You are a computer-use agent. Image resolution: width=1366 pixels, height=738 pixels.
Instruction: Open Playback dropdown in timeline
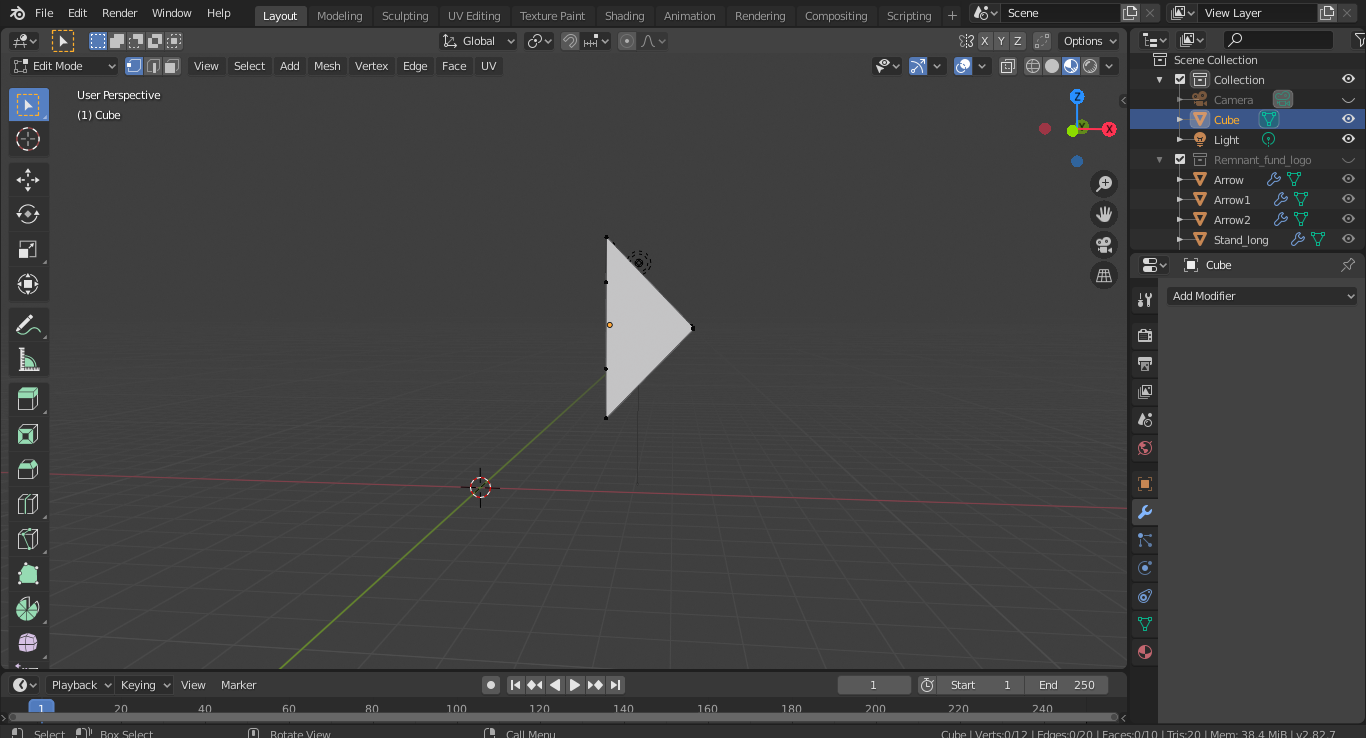80,685
